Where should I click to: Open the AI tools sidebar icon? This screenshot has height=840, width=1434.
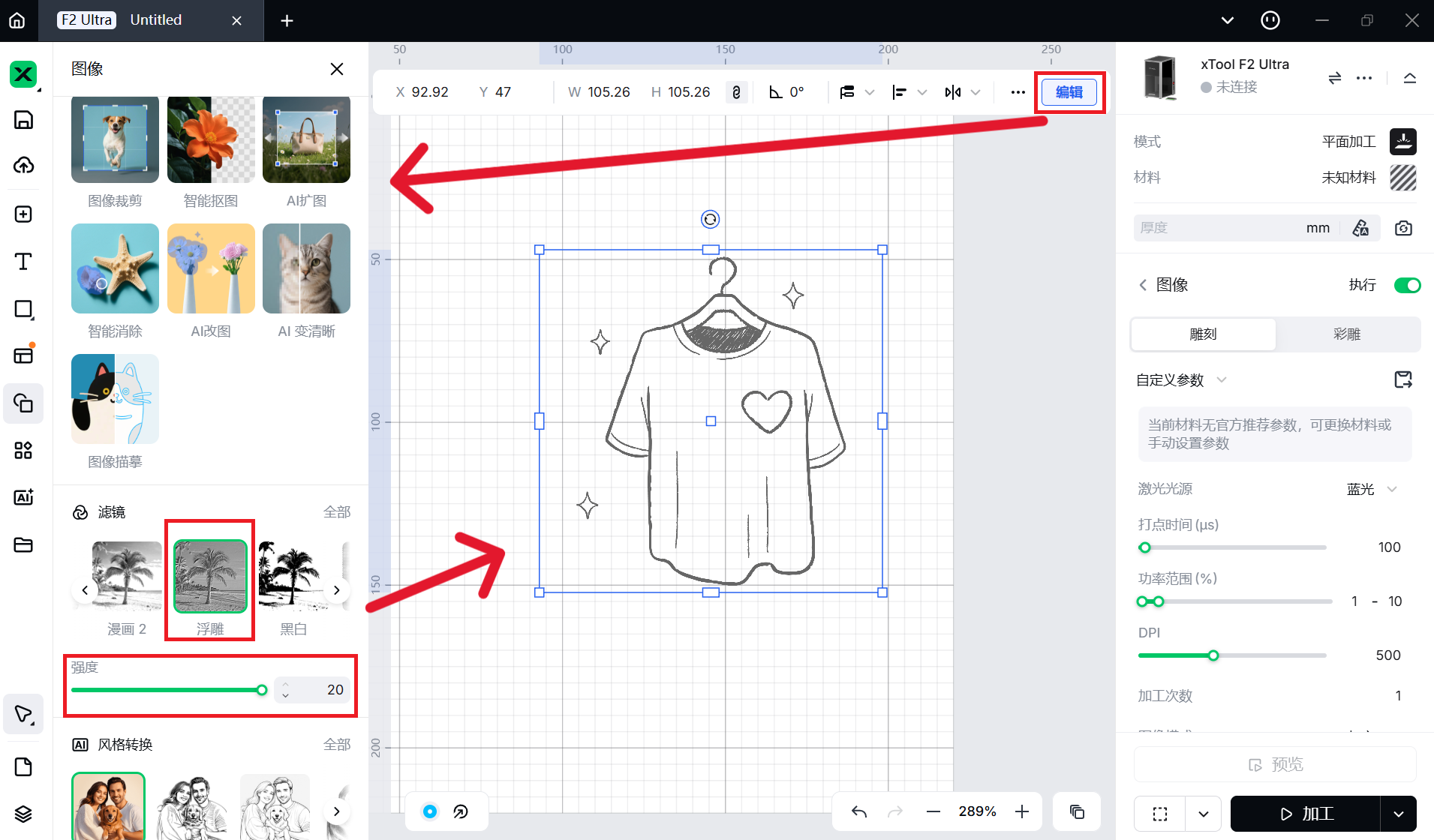click(23, 497)
